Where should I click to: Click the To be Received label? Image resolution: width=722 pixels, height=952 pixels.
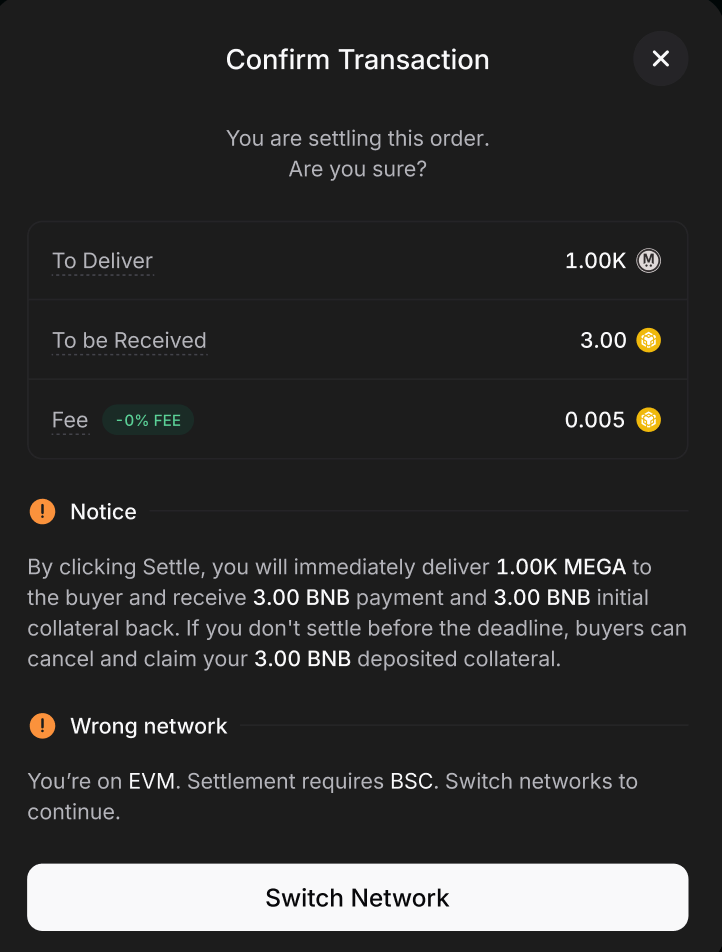pos(129,340)
